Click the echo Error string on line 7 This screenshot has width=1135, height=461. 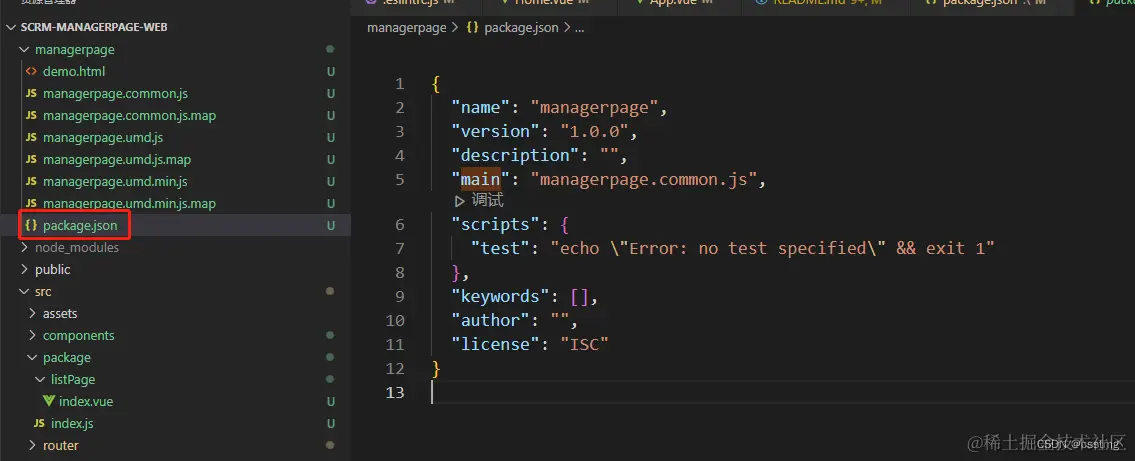click(x=772, y=248)
